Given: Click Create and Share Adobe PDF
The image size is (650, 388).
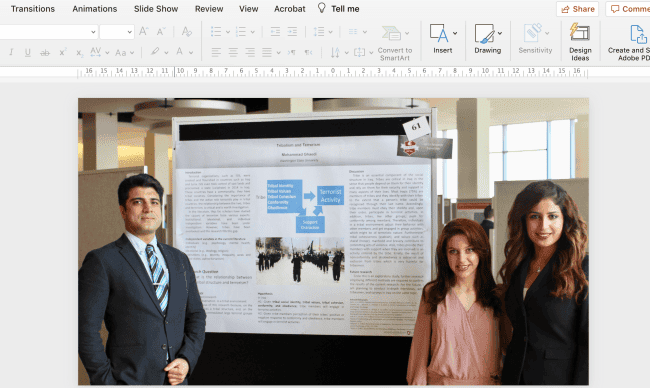Looking at the screenshot, I should click(628, 43).
